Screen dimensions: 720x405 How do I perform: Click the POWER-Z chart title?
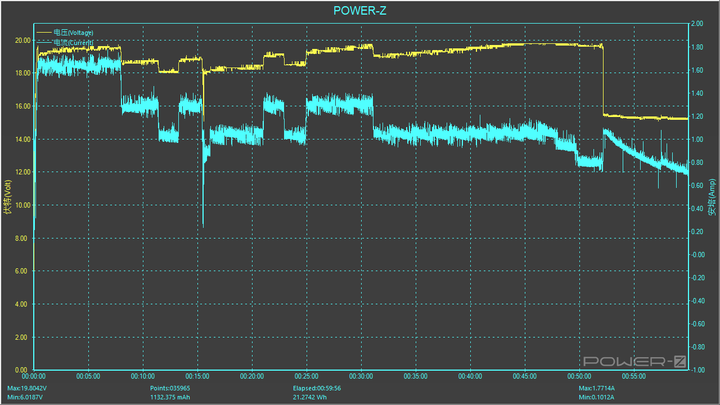(360, 11)
